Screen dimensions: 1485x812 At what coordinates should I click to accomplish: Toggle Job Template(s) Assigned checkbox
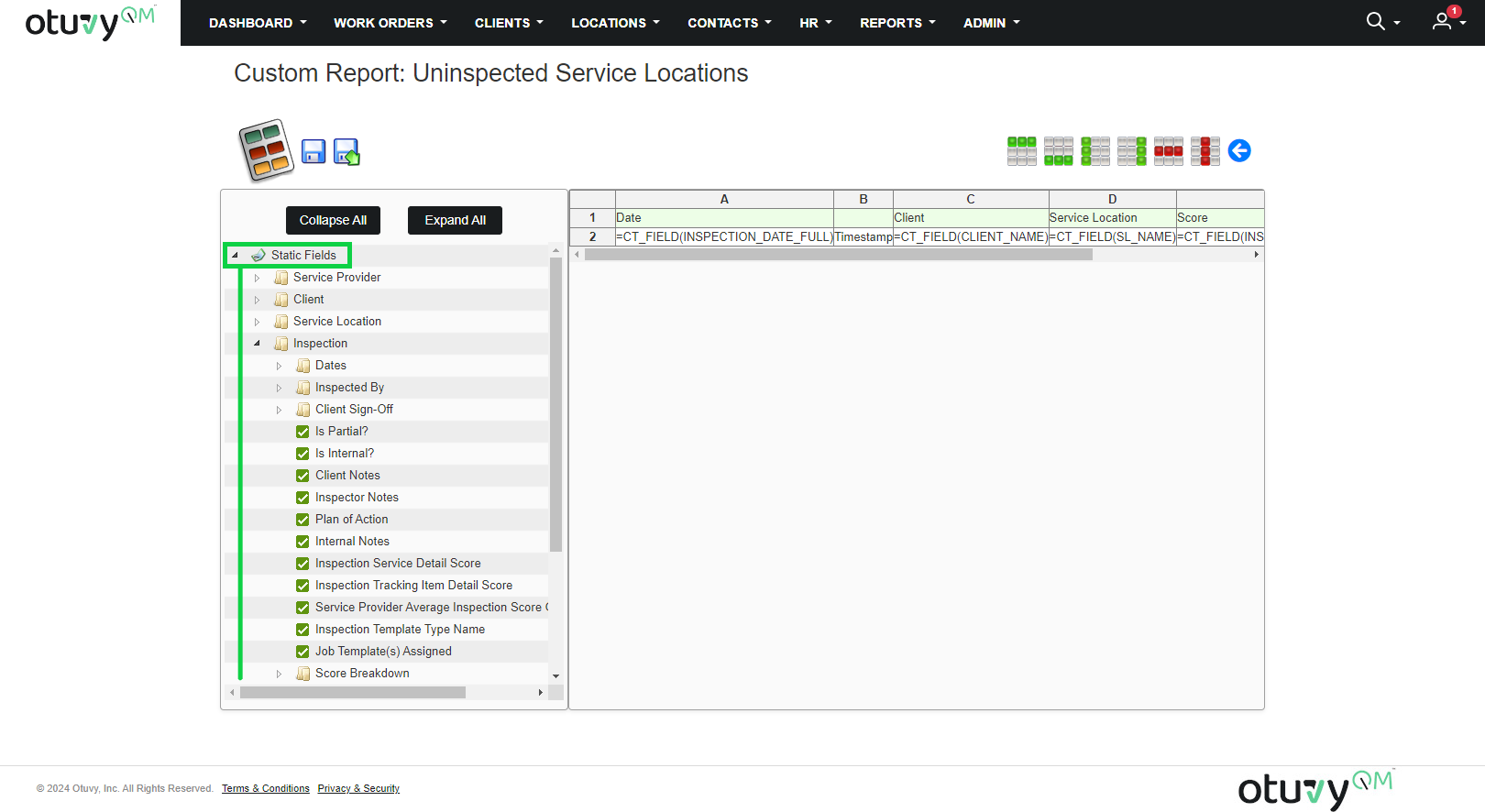[302, 652]
